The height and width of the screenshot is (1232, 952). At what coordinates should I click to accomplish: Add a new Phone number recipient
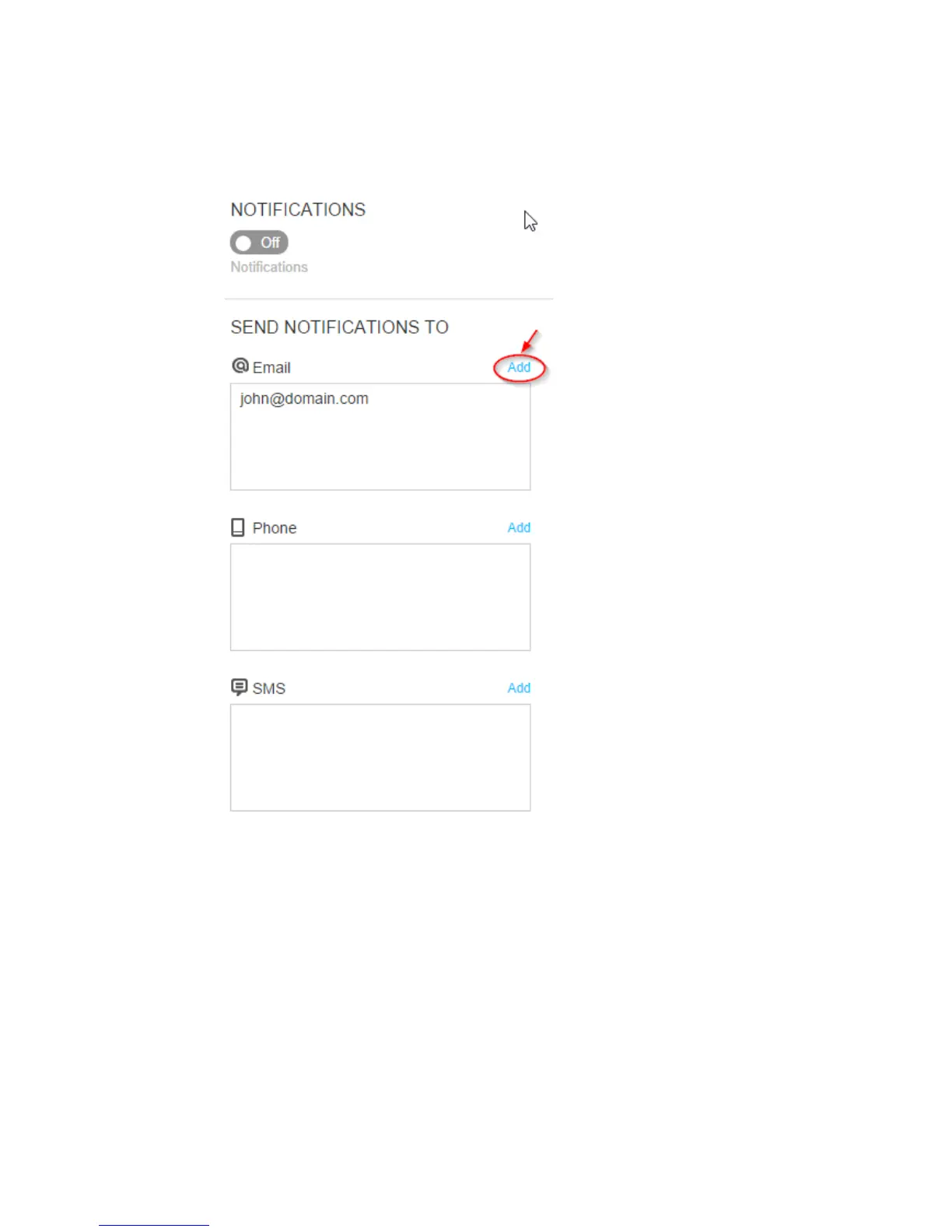[x=519, y=527]
